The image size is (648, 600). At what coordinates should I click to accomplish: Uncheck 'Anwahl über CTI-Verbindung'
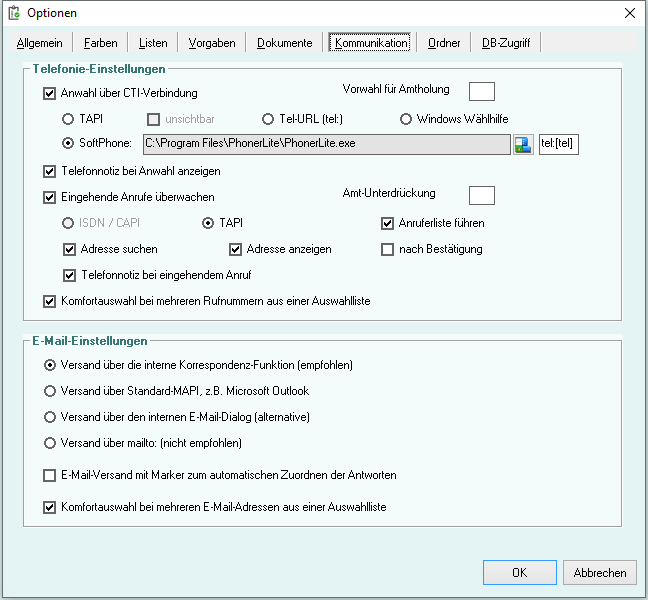50,94
